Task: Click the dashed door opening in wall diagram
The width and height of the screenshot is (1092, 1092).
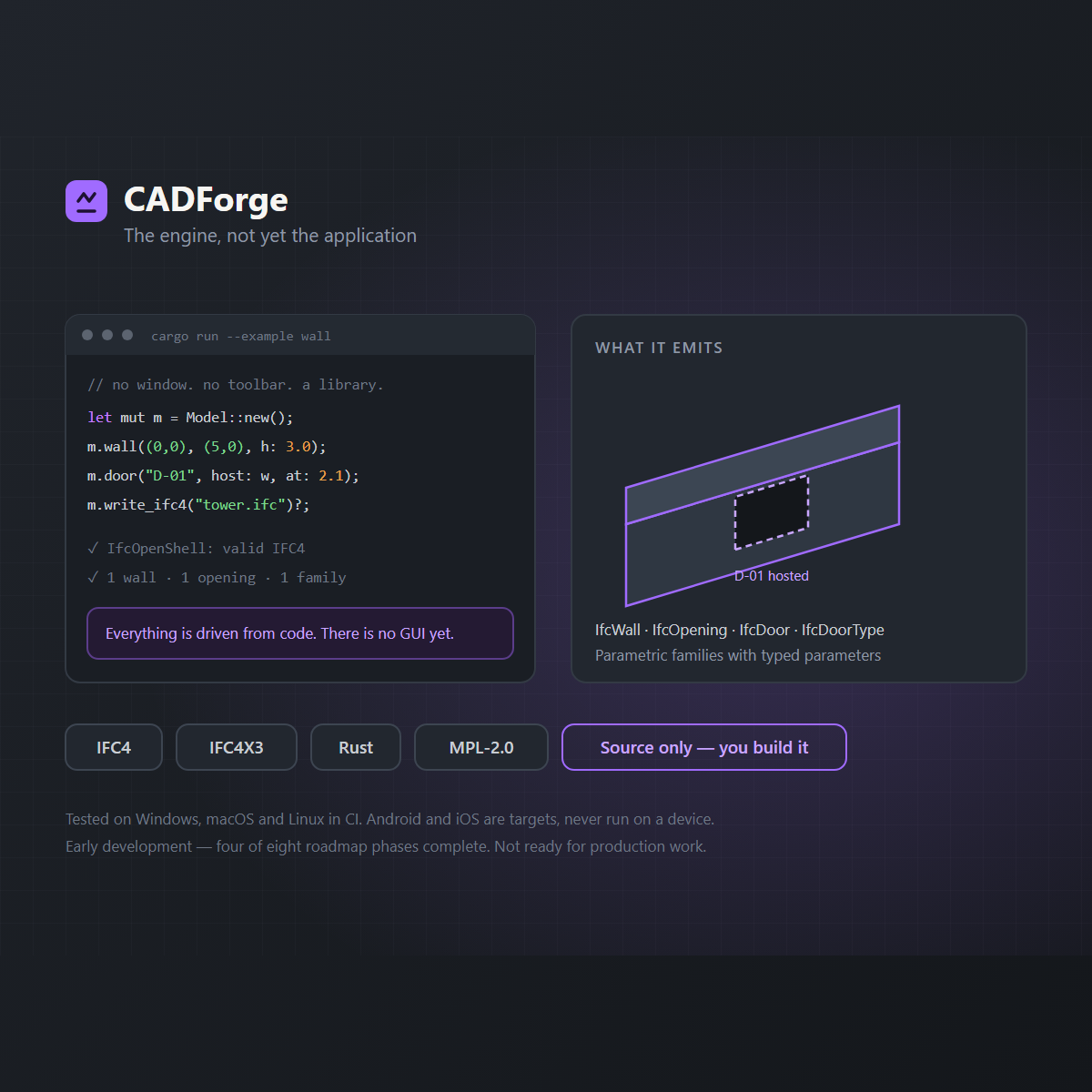Action: click(x=772, y=513)
